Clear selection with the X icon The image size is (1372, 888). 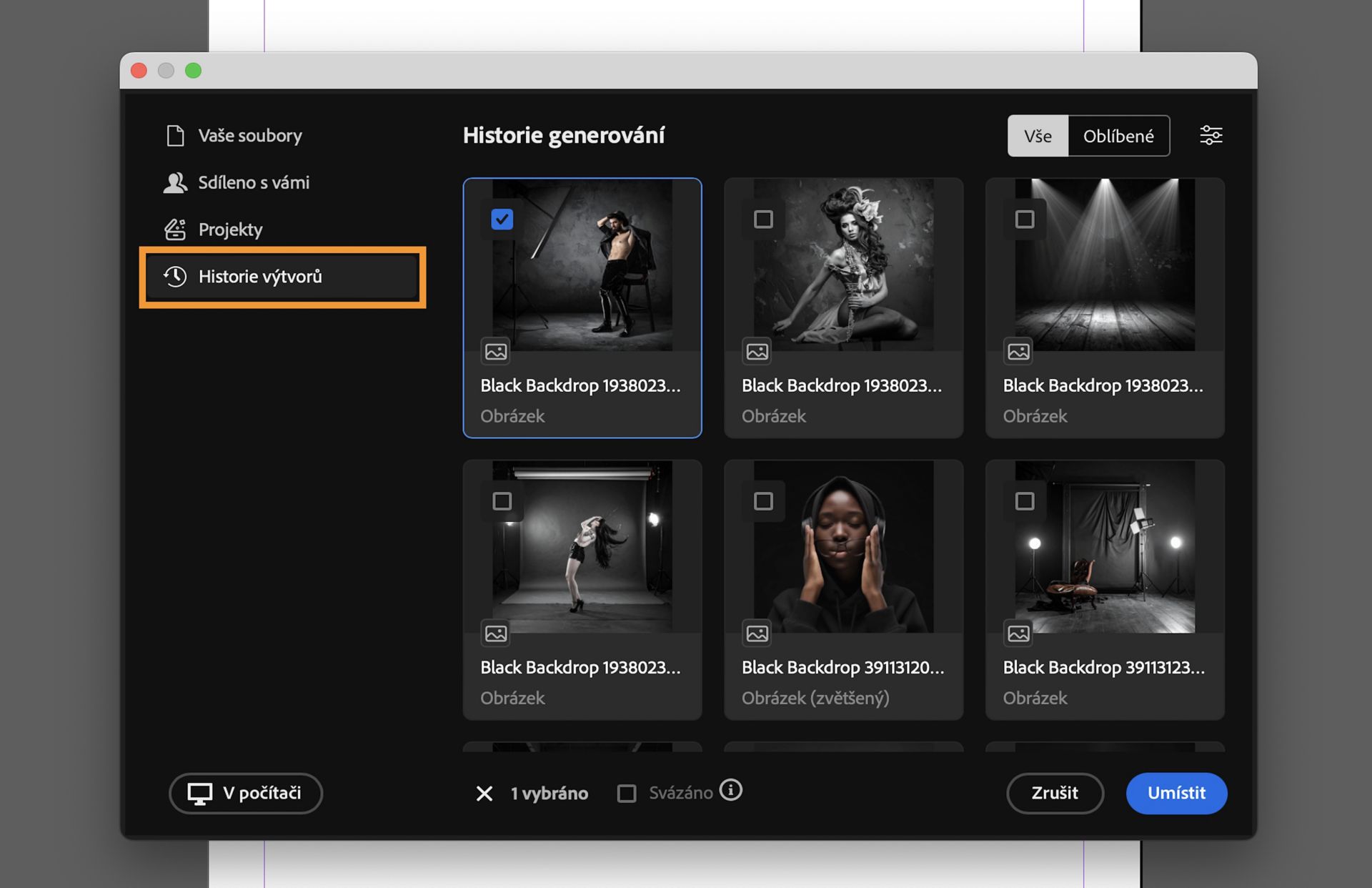click(x=484, y=793)
